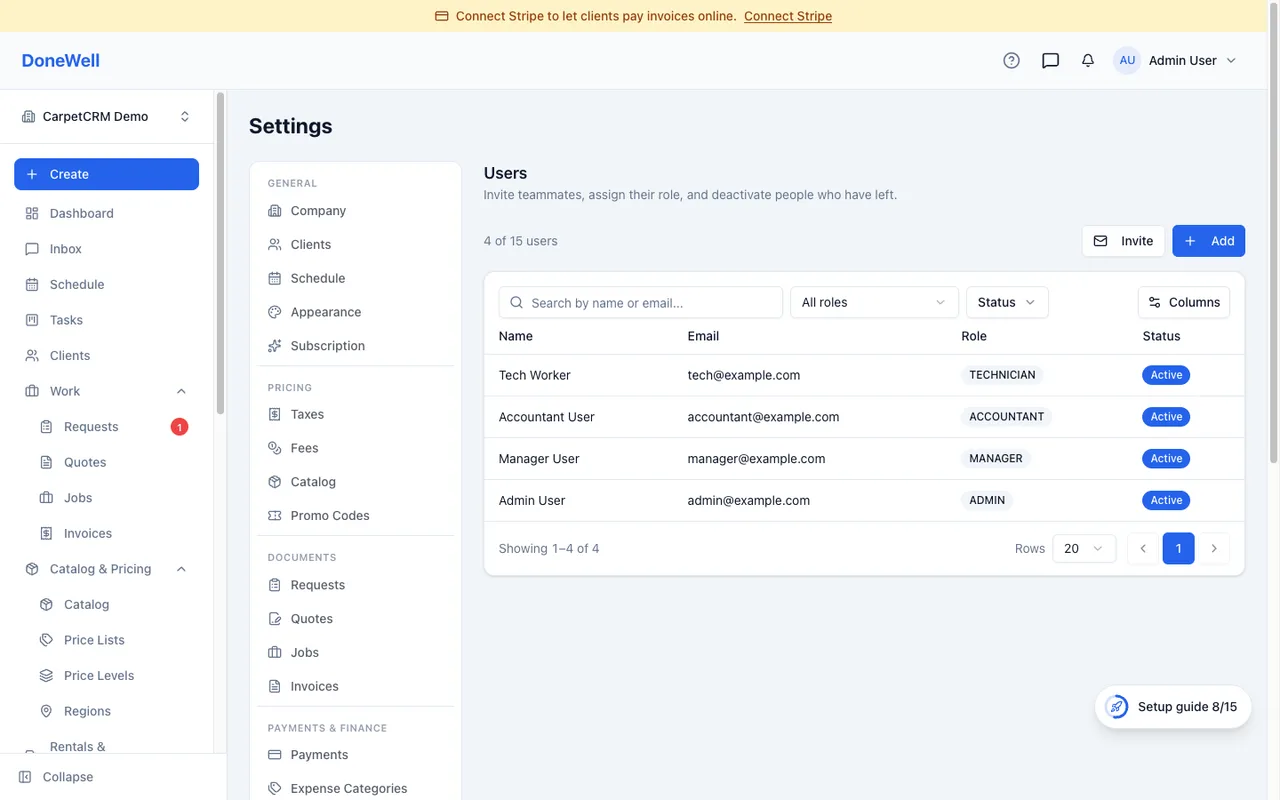1280x800 pixels.
Task: Open Taxes settings
Action: pyautogui.click(x=355, y=414)
